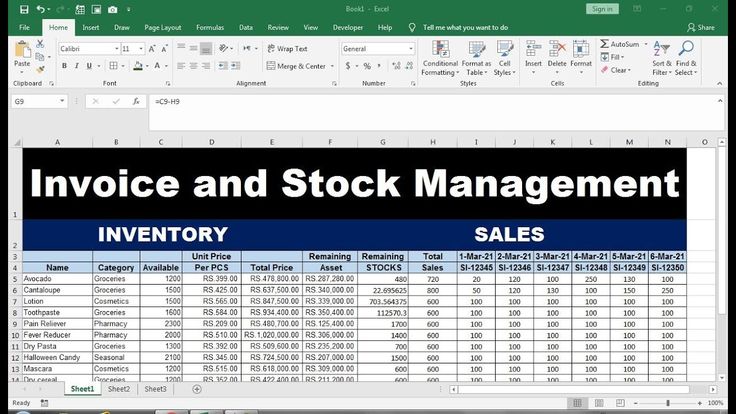The image size is (736, 414).
Task: Click the vertical scrollbar down arrow
Action: pos(721,378)
